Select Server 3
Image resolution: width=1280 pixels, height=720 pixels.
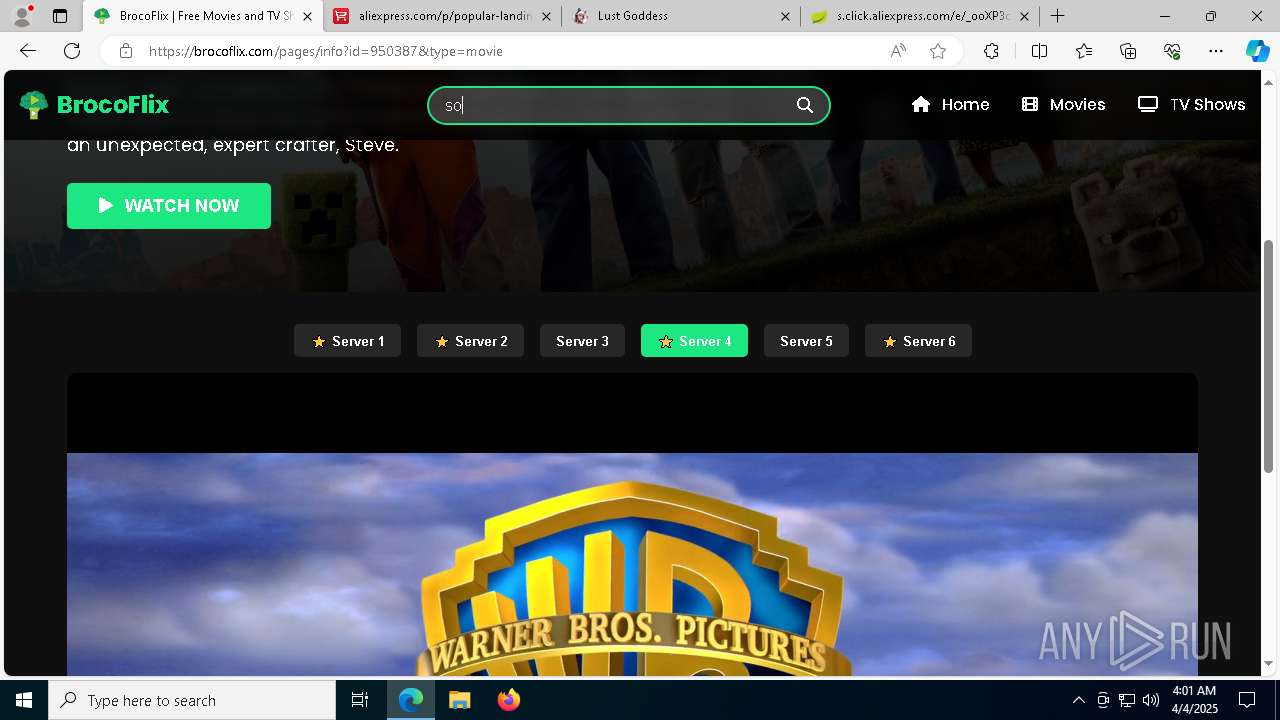(x=582, y=341)
